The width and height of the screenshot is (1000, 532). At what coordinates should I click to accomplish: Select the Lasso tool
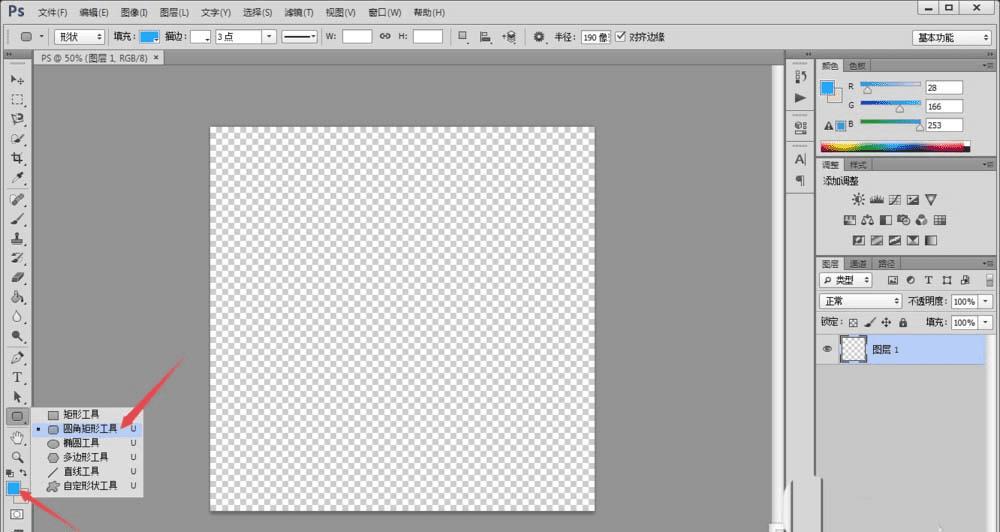coord(17,119)
